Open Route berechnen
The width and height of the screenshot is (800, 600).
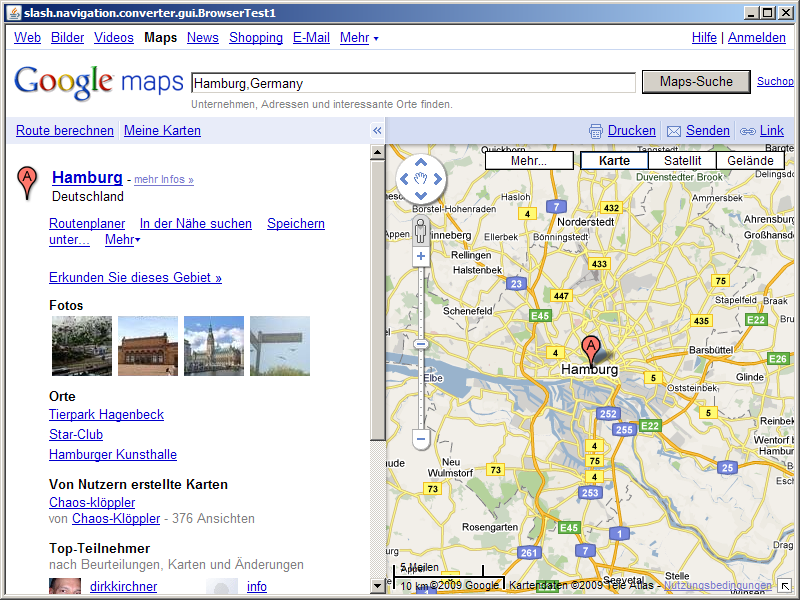65,131
